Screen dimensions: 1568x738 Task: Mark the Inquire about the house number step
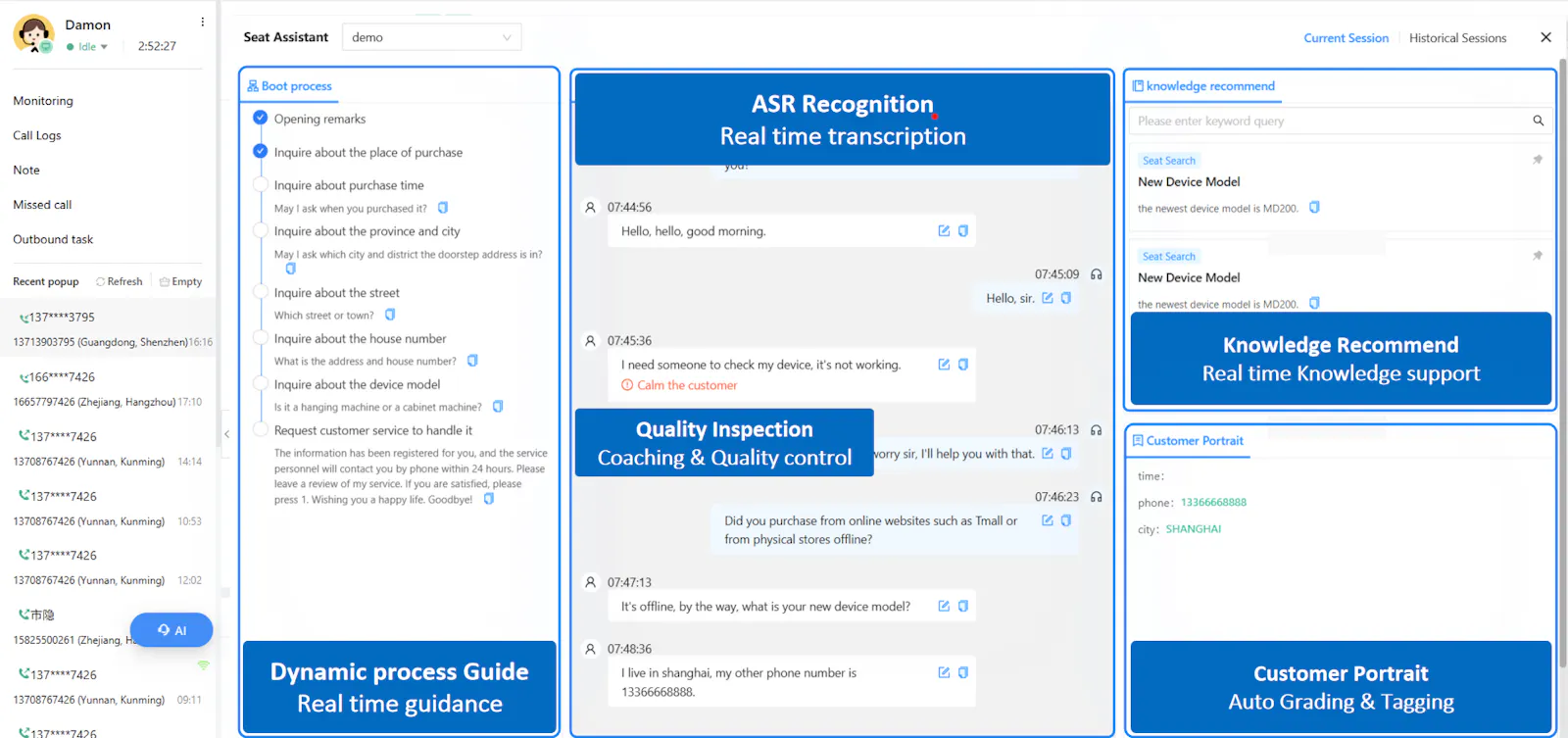(x=260, y=338)
